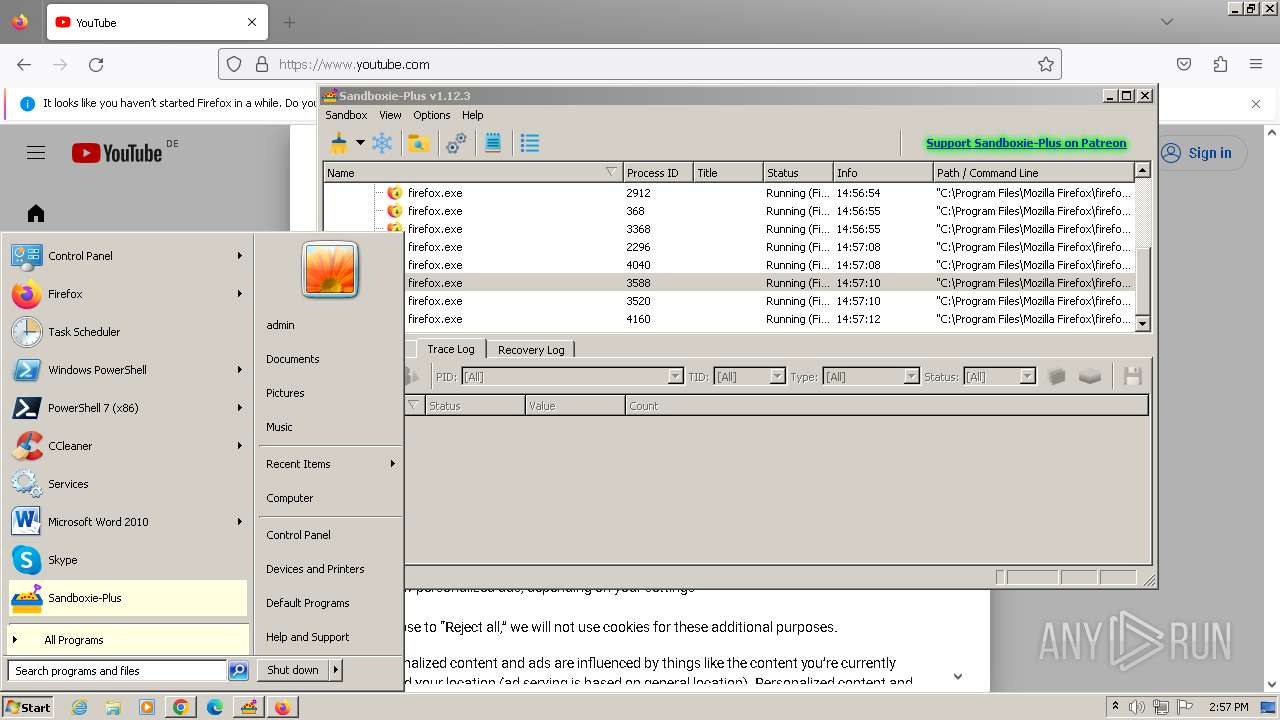The height and width of the screenshot is (720, 1280).
Task: Click the Cleanup broom icon in Sandboxie toolbar
Action: (x=339, y=144)
